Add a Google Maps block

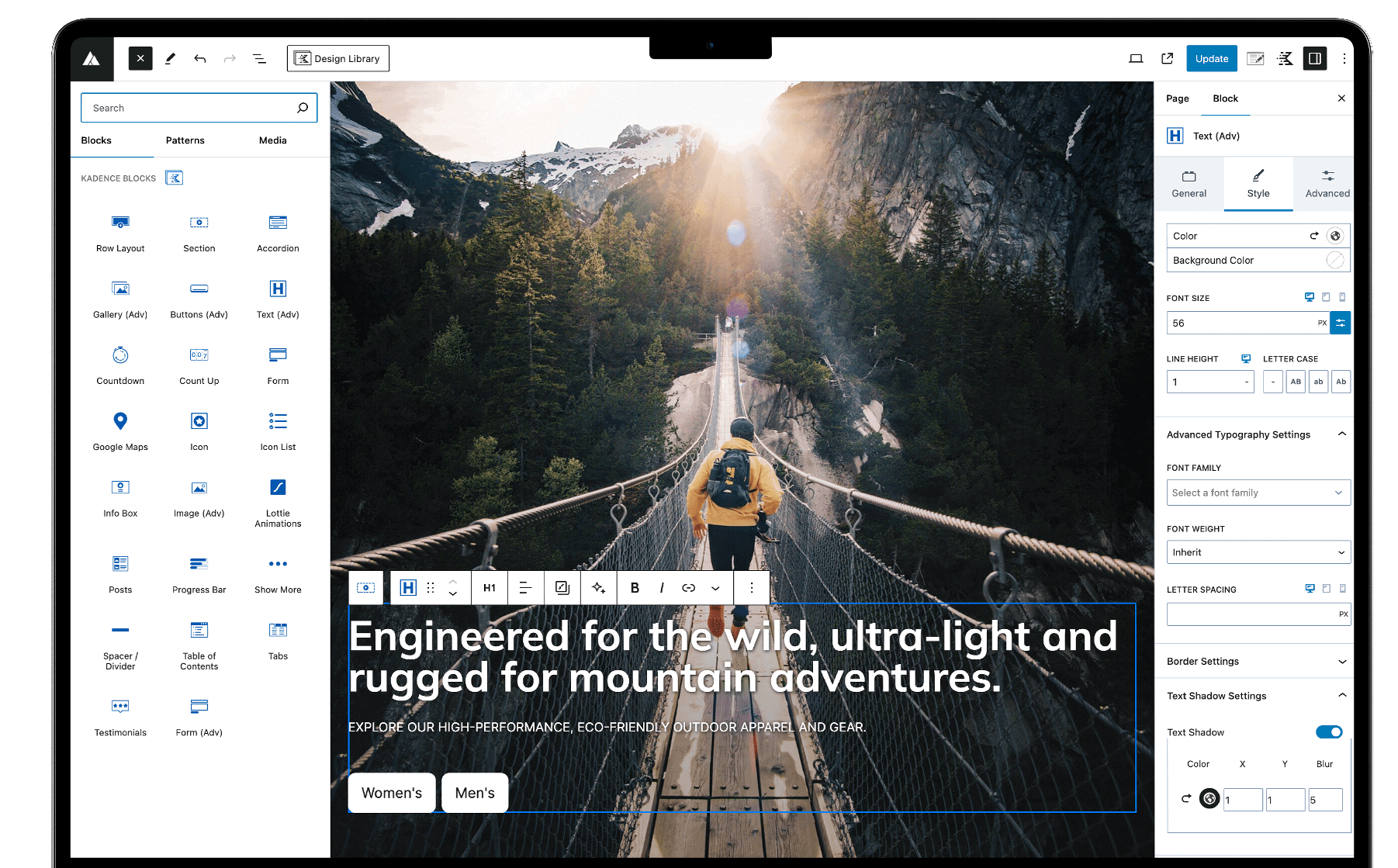point(120,431)
